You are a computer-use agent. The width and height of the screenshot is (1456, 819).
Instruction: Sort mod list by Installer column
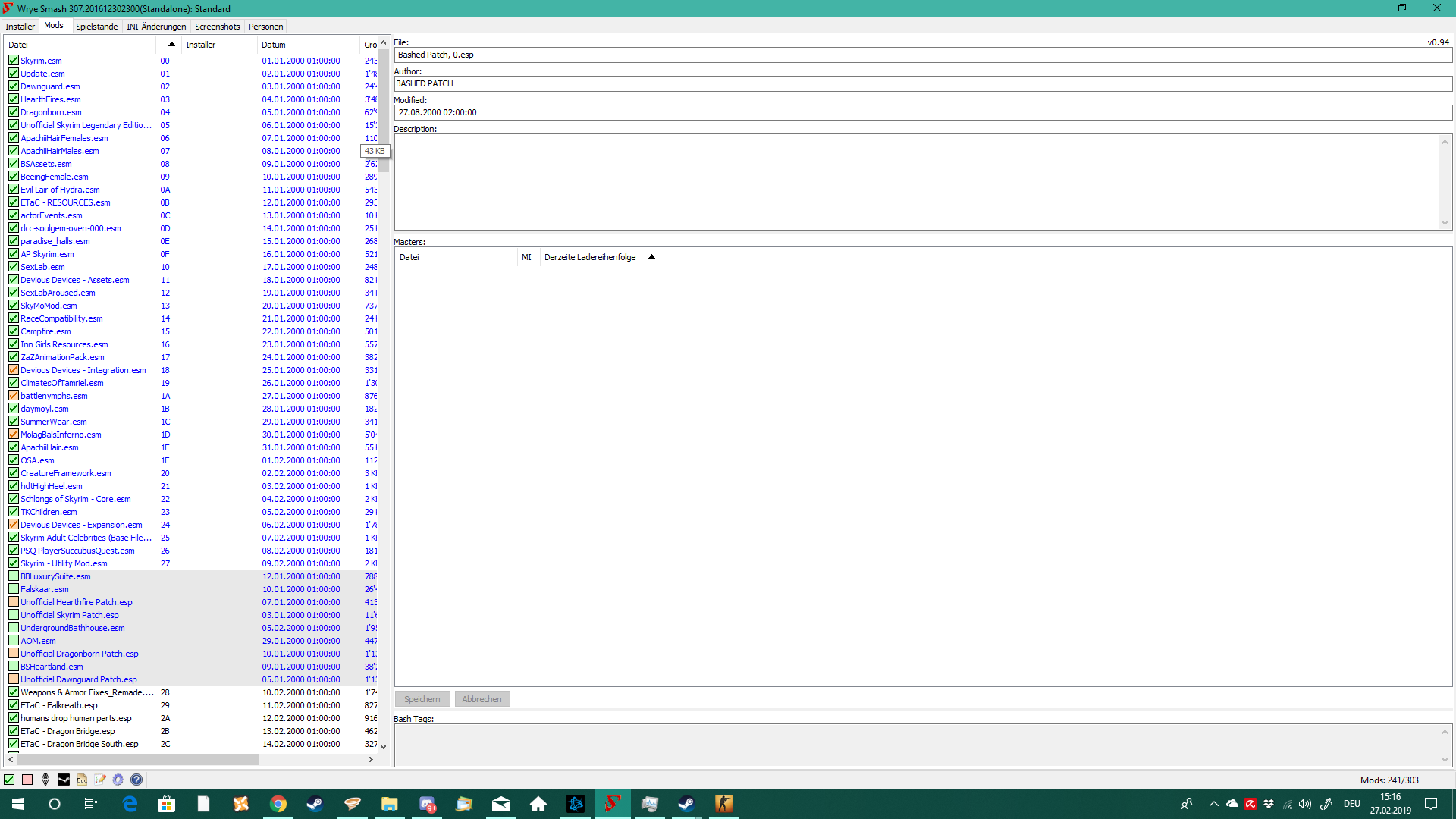219,45
